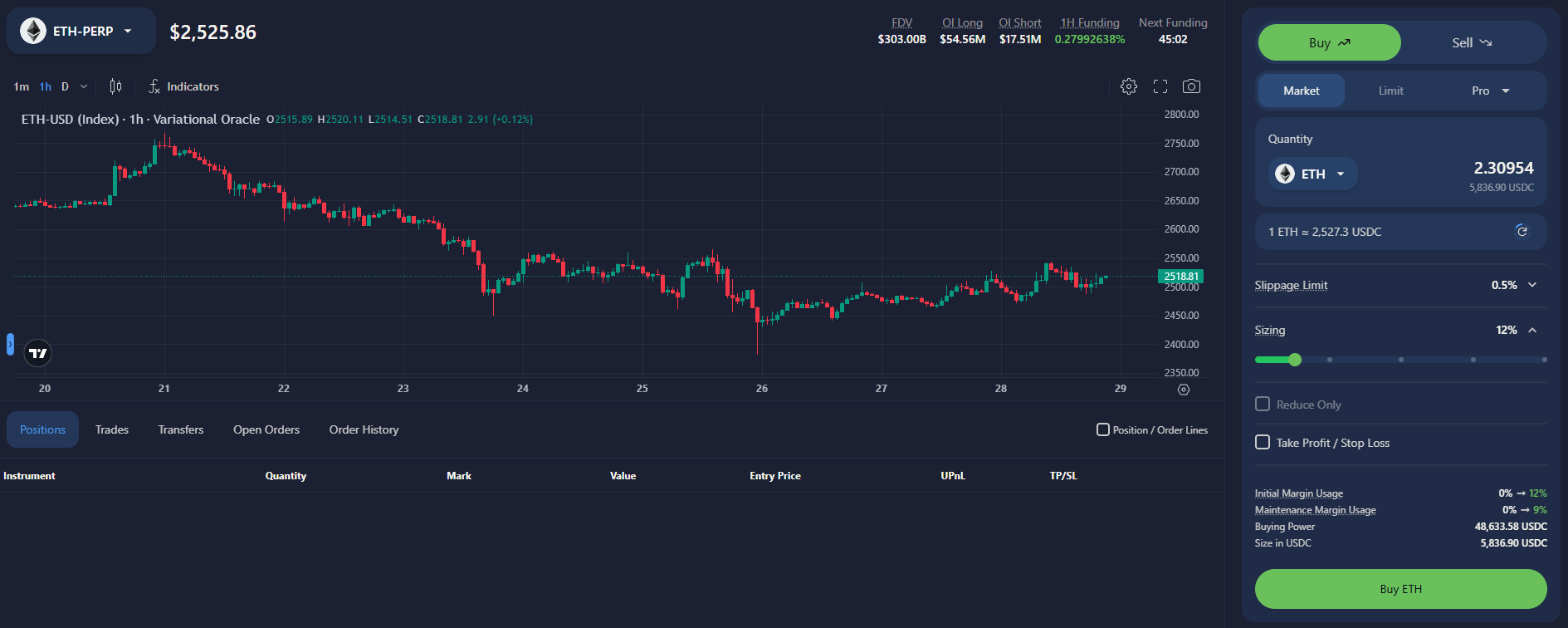
Task: Expand the left side panel arrow
Action: point(10,344)
